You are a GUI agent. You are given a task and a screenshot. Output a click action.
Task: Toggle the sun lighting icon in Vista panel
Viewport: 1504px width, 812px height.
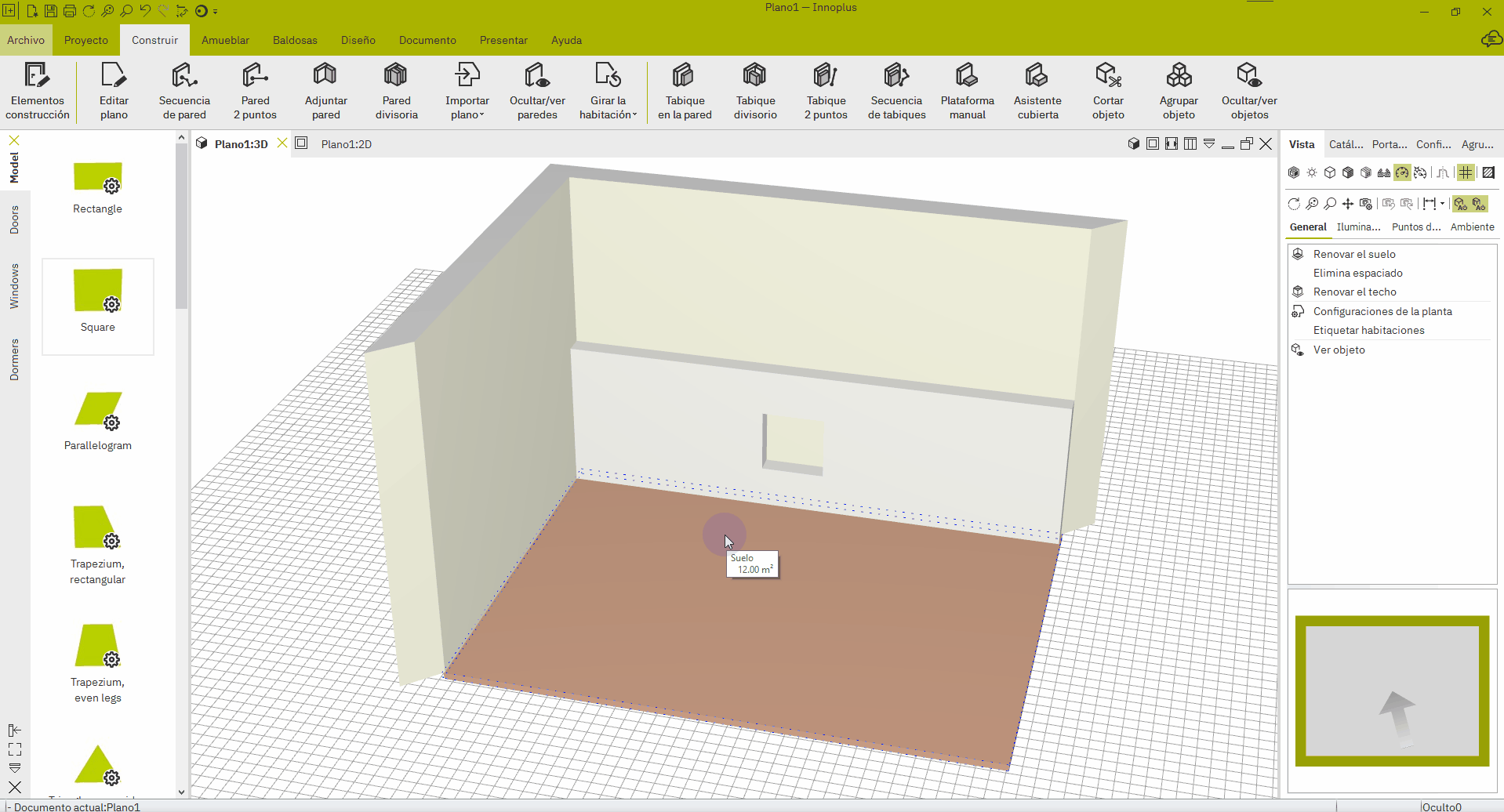(1312, 172)
